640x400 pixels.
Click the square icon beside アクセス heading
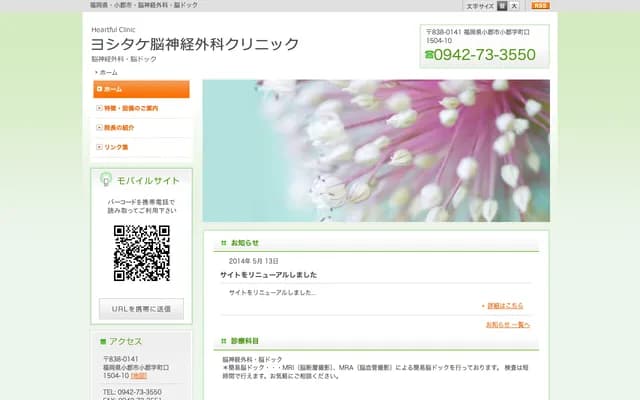tap(103, 342)
